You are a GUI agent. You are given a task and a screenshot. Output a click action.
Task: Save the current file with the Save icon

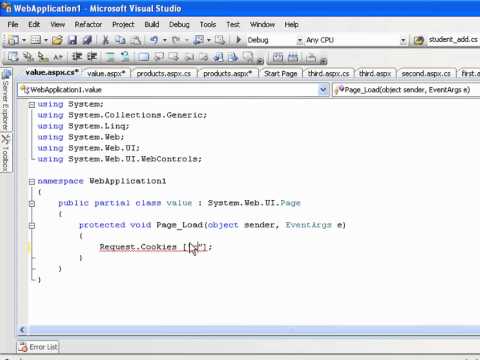72,40
